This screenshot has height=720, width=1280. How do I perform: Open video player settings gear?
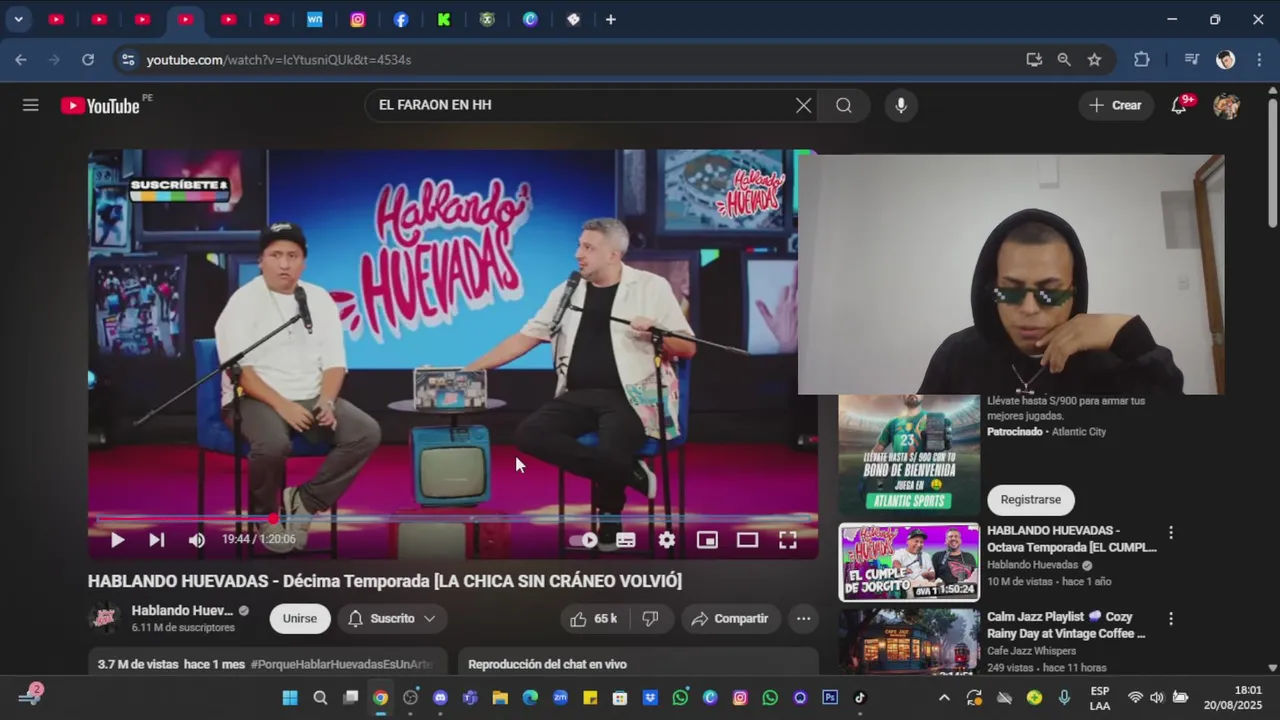tap(667, 540)
